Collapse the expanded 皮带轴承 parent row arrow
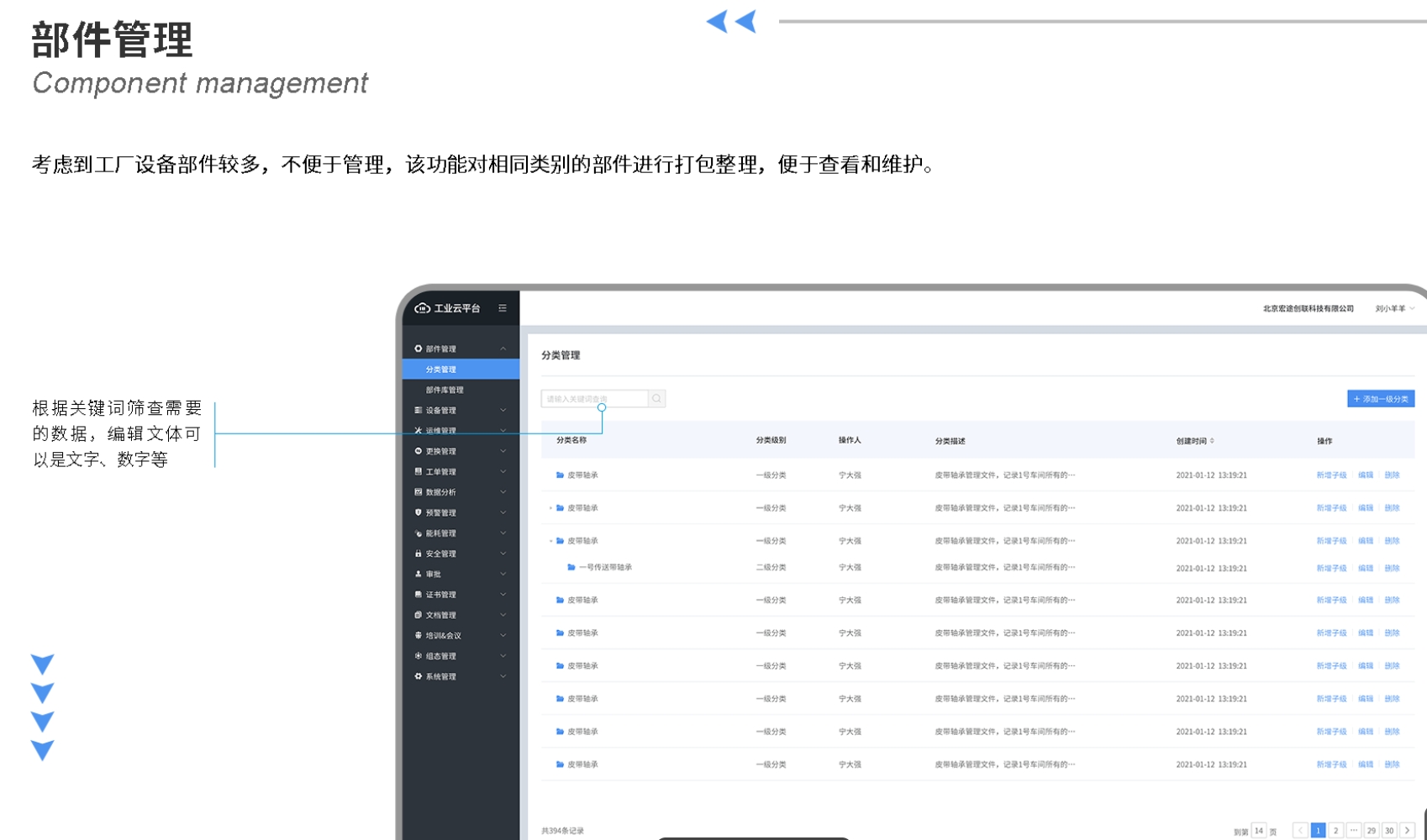This screenshot has height=840, width=1427. (x=550, y=541)
